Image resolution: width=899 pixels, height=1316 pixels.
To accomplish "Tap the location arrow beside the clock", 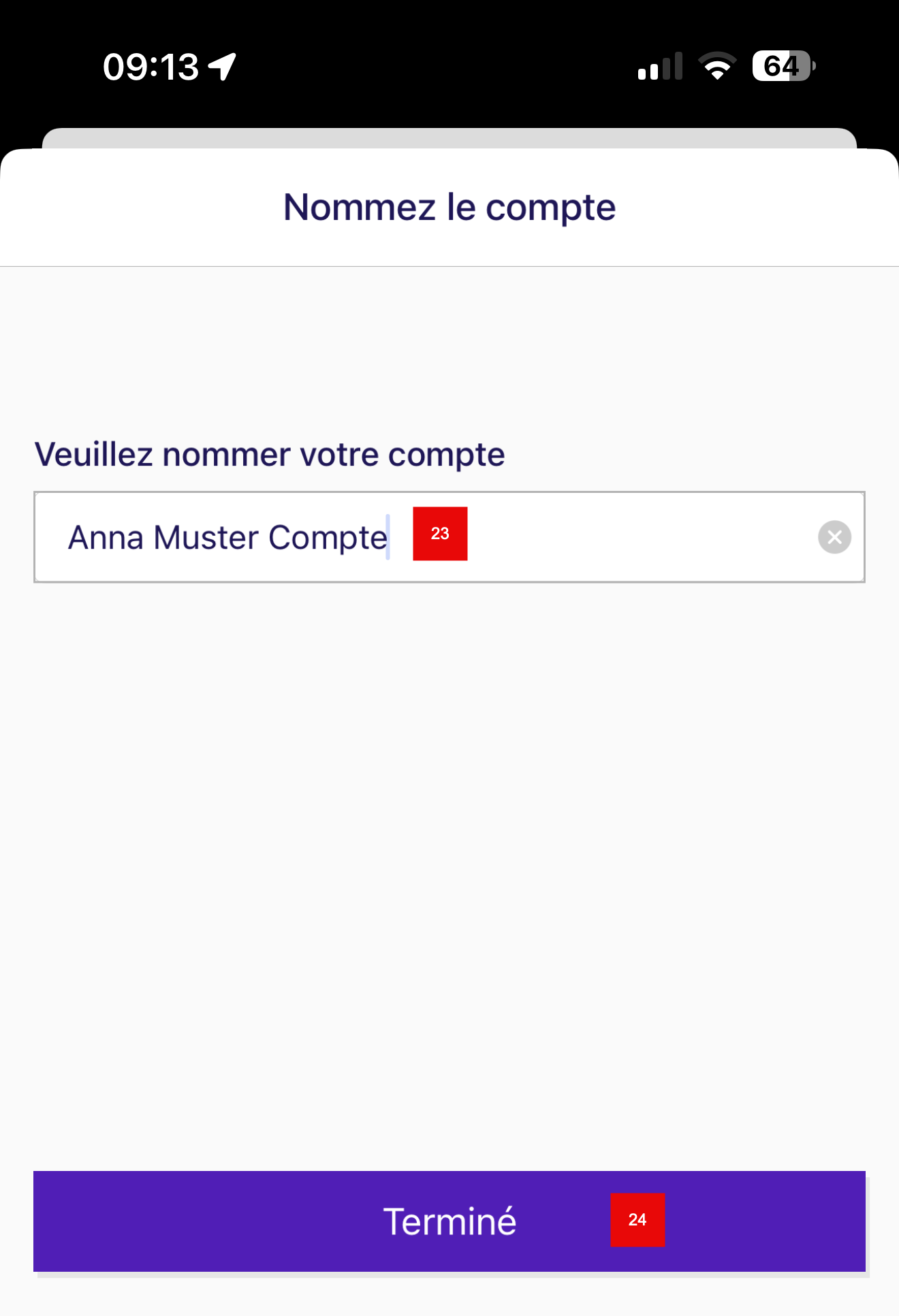I will 222,67.
